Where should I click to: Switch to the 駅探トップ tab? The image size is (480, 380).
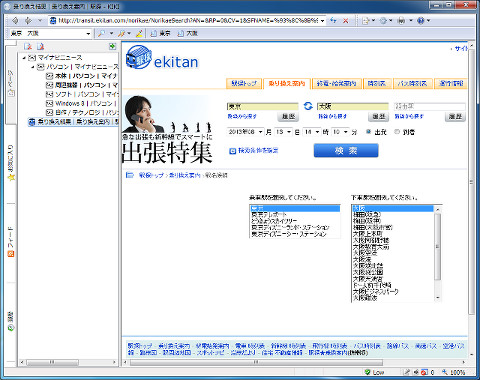coord(244,83)
